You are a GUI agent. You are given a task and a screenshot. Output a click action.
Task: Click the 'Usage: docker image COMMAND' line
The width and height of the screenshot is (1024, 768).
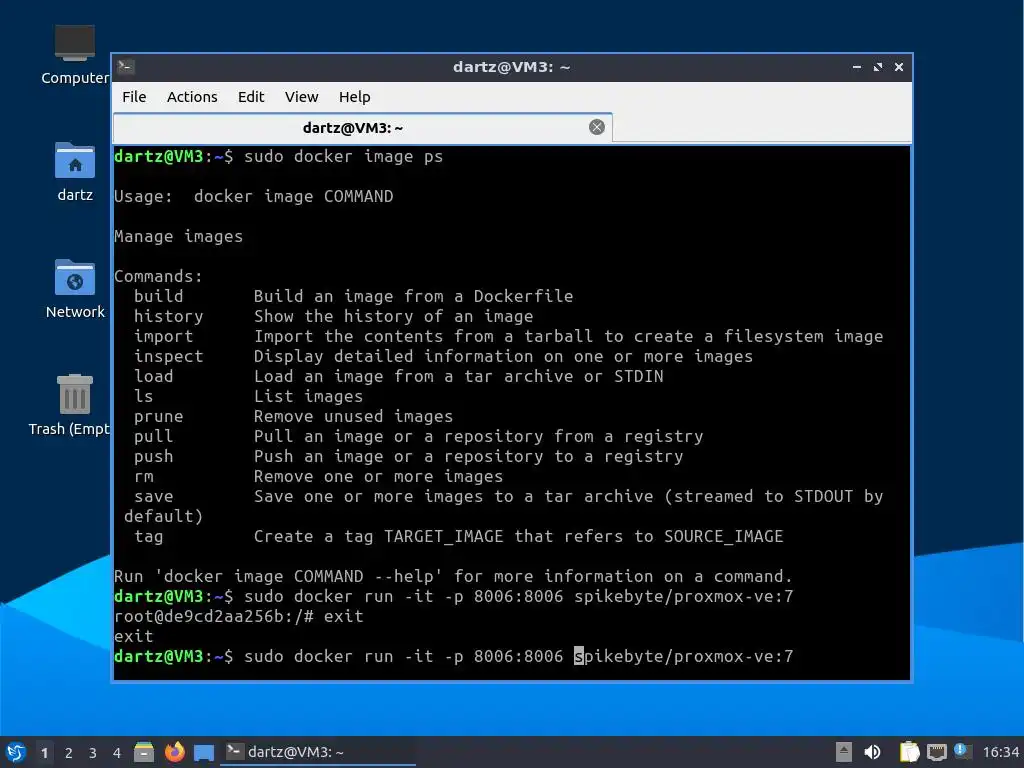point(253,197)
